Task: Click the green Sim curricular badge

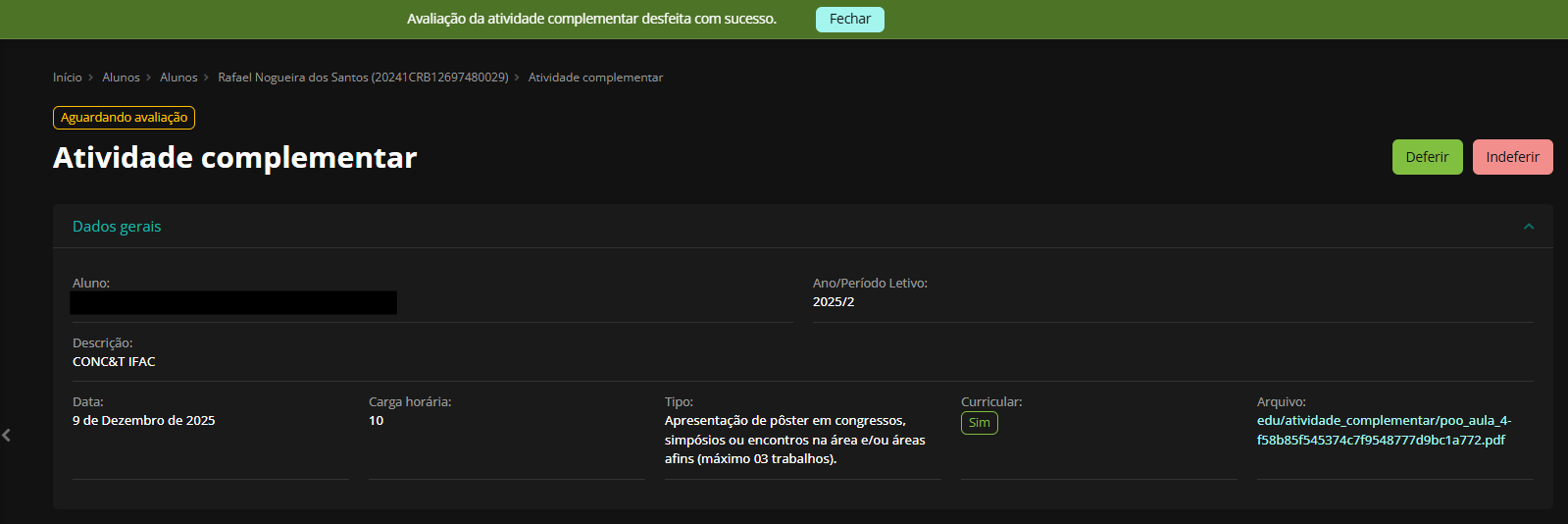Action: pyautogui.click(x=979, y=423)
